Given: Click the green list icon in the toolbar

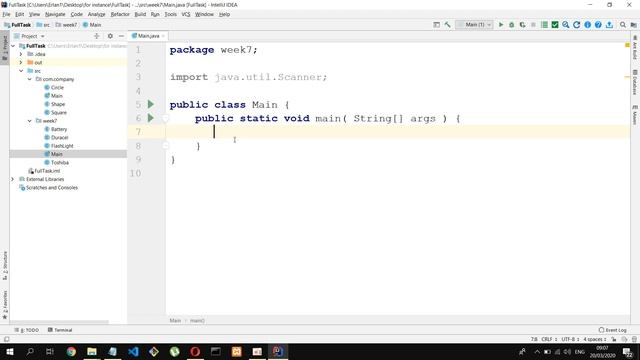Looking at the screenshot, I should click(544, 25).
